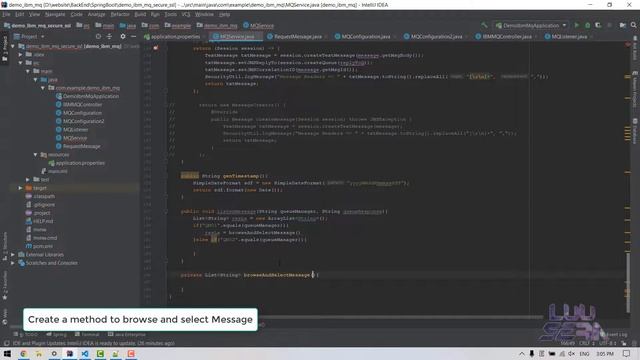Expand the target folder
640x360 pixels.
tap(20, 188)
